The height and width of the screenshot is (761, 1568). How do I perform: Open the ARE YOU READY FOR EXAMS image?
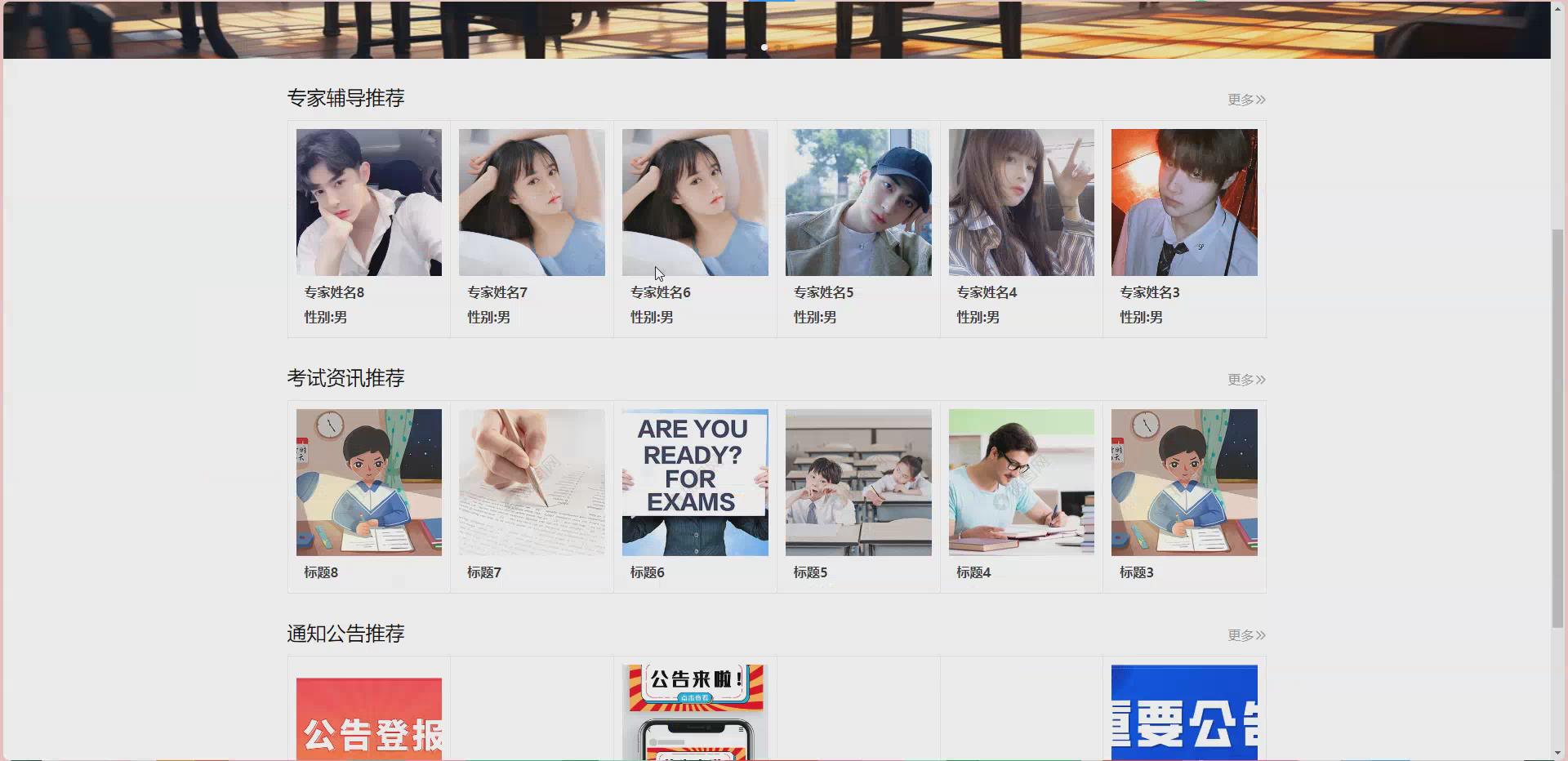[x=695, y=483]
